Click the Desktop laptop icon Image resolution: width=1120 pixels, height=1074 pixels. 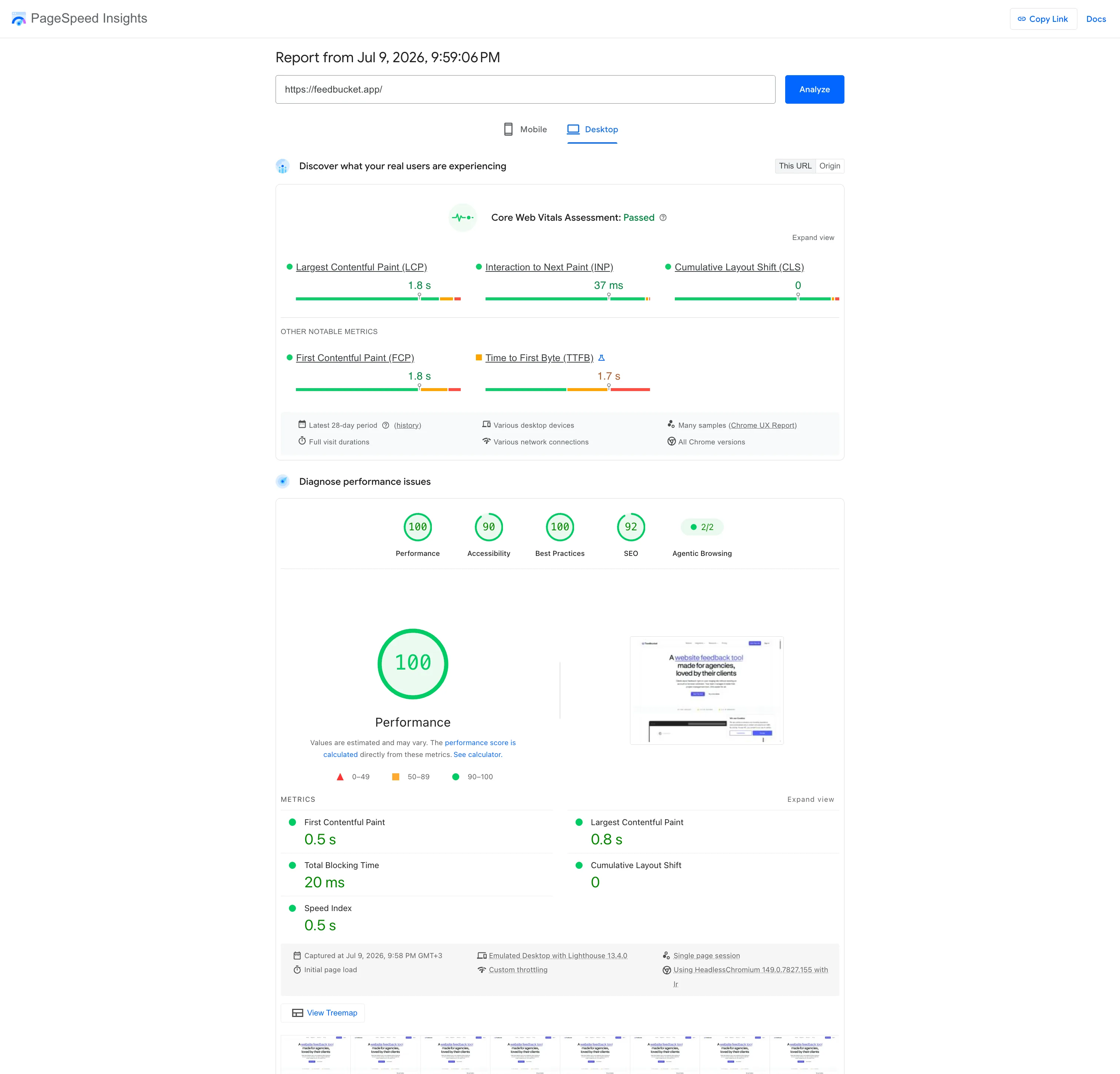[573, 129]
